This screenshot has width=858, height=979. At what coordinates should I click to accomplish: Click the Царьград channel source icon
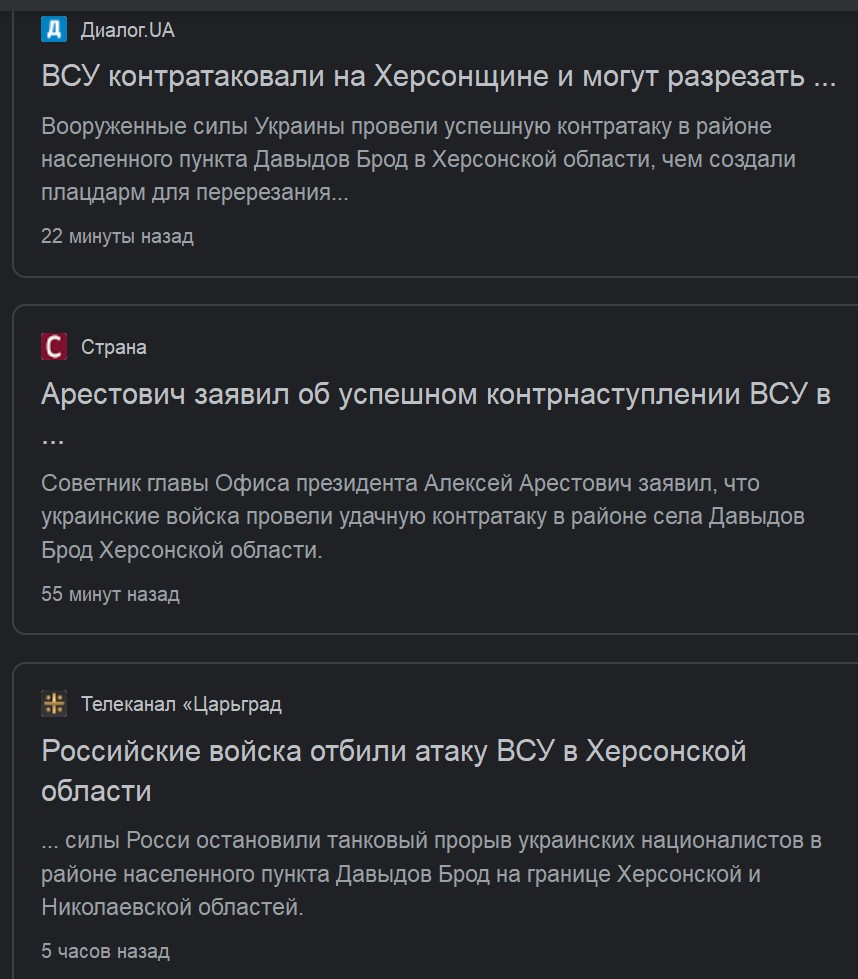(x=54, y=704)
